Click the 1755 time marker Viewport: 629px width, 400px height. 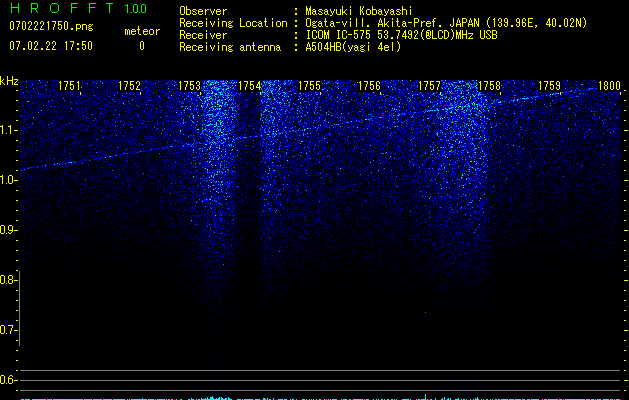tap(310, 86)
